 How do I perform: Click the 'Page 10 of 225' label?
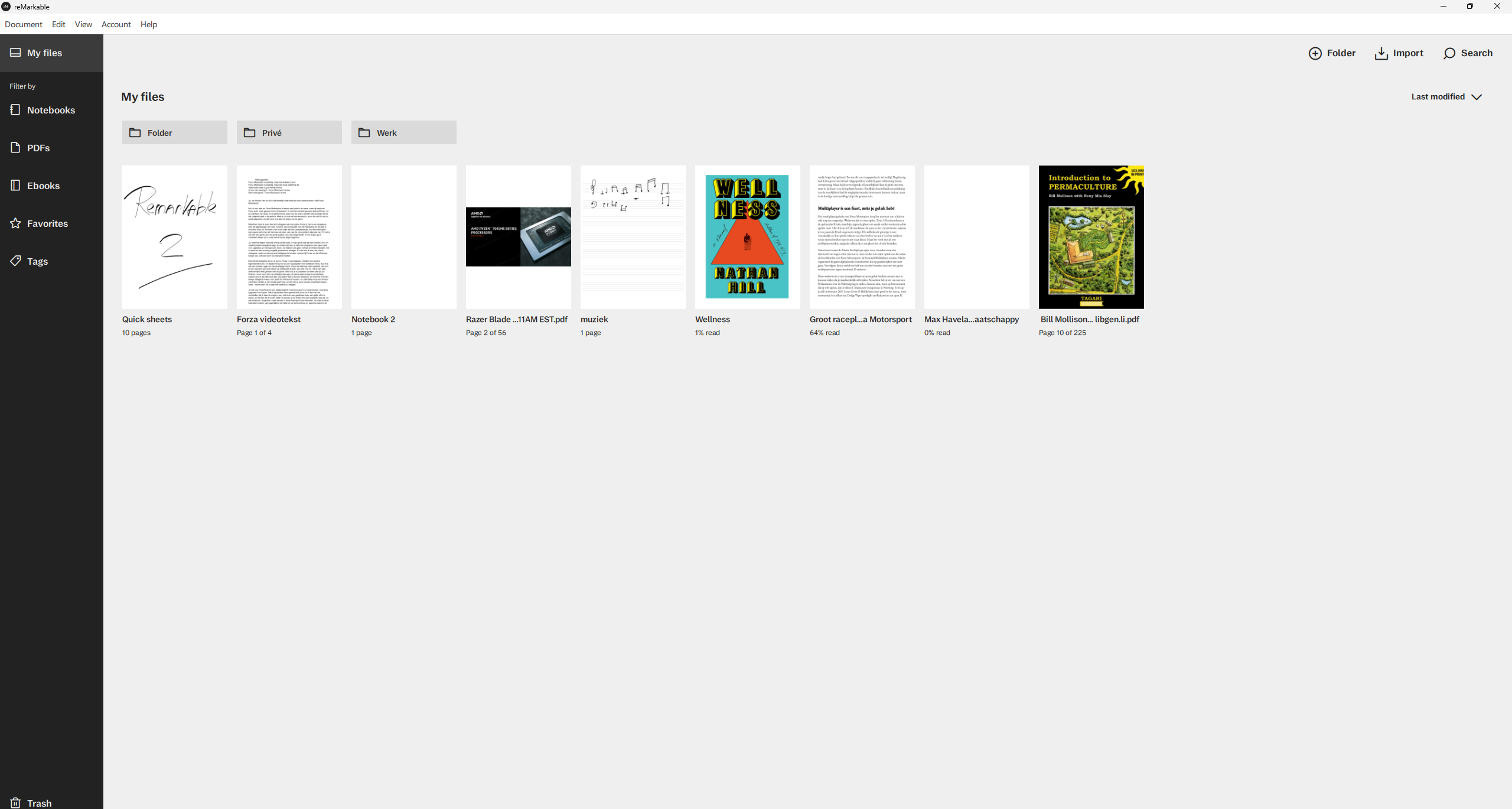[x=1063, y=333]
